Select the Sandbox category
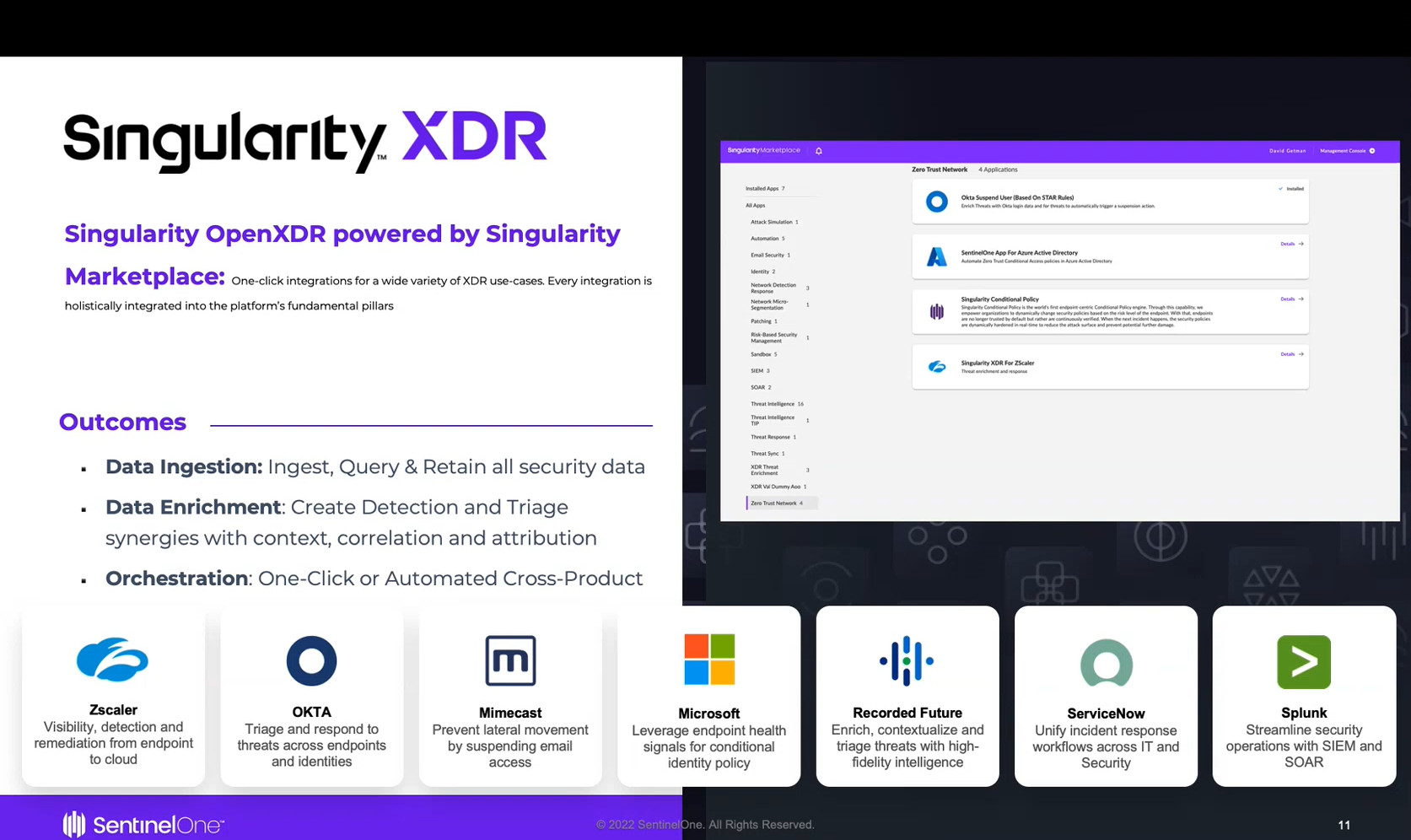The height and width of the screenshot is (840, 1411). [x=763, y=354]
